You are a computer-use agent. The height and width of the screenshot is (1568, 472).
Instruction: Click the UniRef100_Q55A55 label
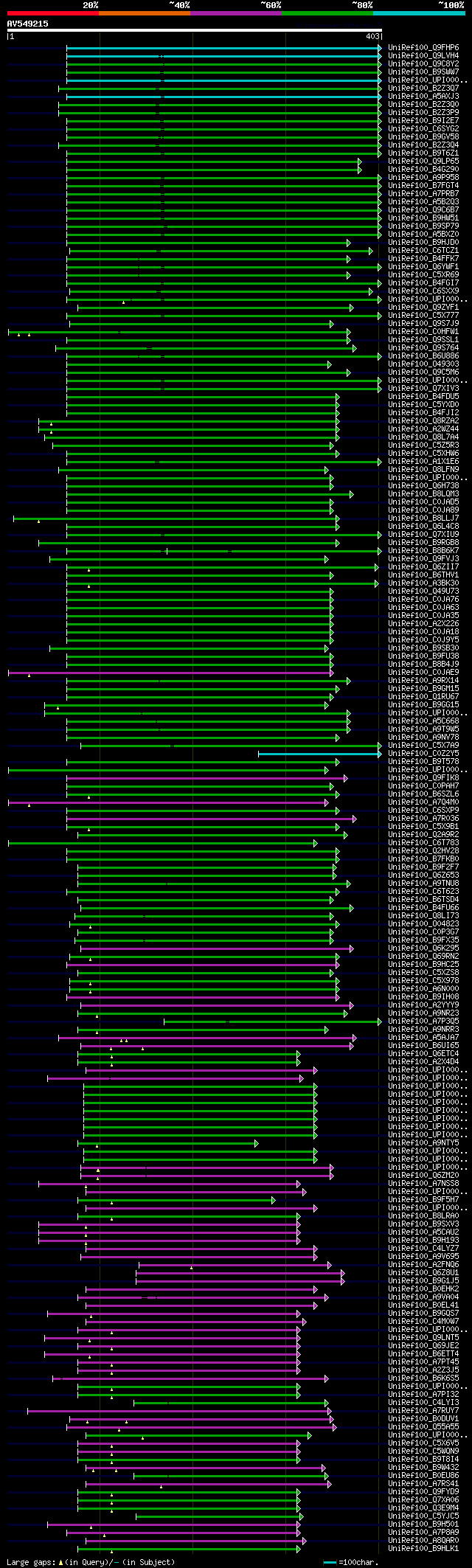[x=423, y=1426]
